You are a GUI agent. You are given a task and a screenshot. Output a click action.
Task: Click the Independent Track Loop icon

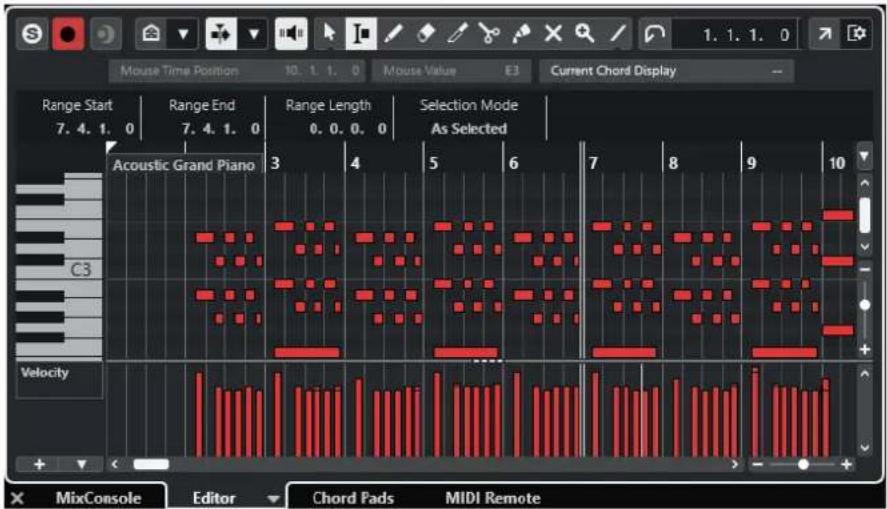(655, 34)
